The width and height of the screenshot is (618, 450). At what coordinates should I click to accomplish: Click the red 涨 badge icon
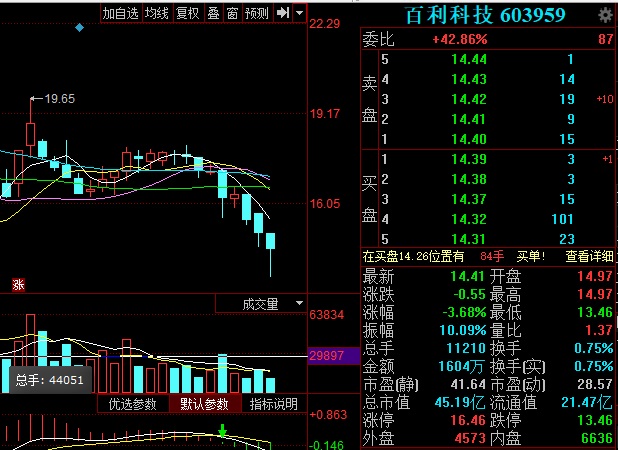(18, 285)
